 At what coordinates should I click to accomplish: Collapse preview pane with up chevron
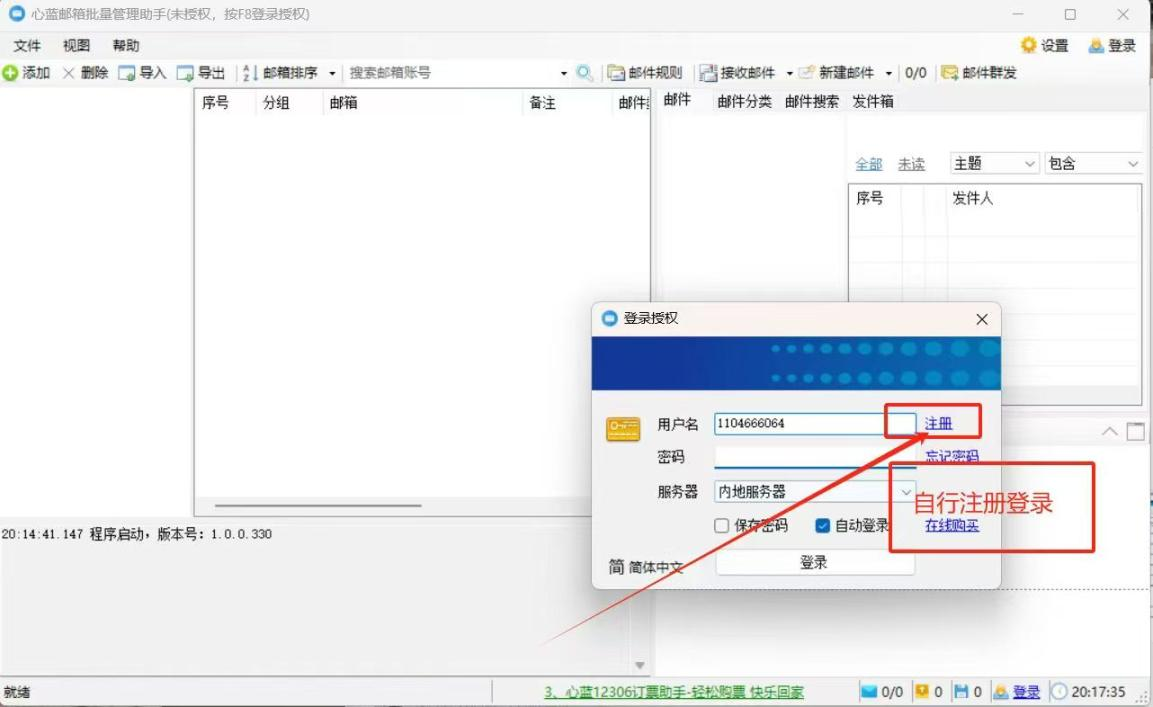click(1110, 432)
